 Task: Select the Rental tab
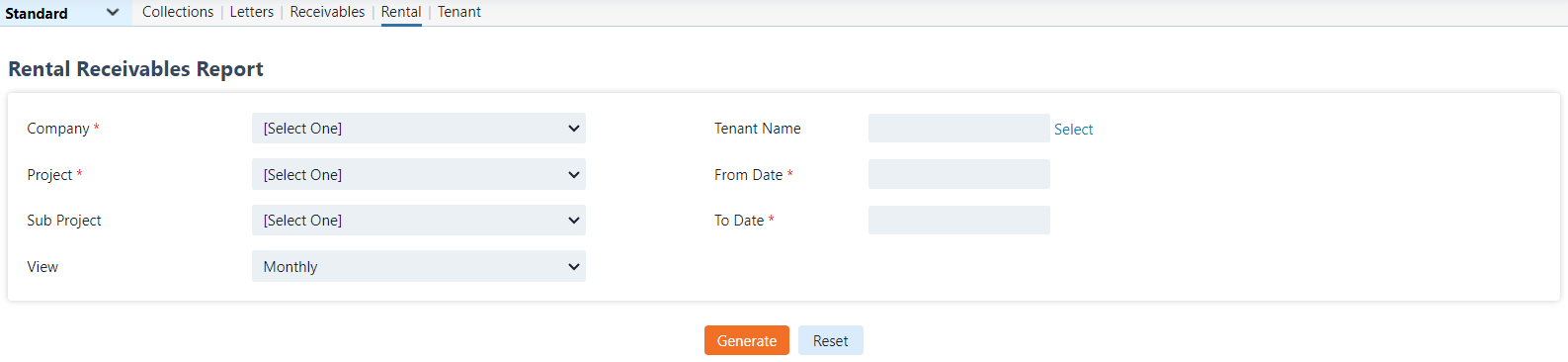401,12
